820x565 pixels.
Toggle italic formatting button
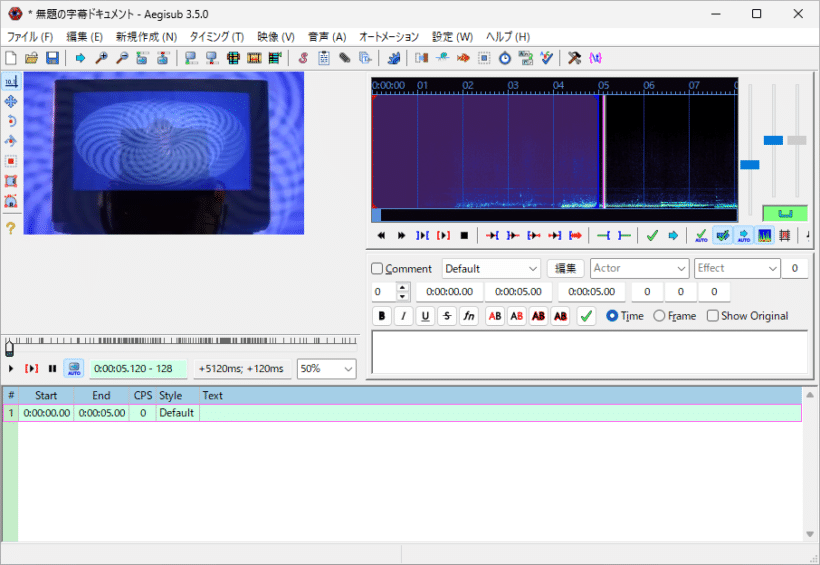[x=403, y=316]
